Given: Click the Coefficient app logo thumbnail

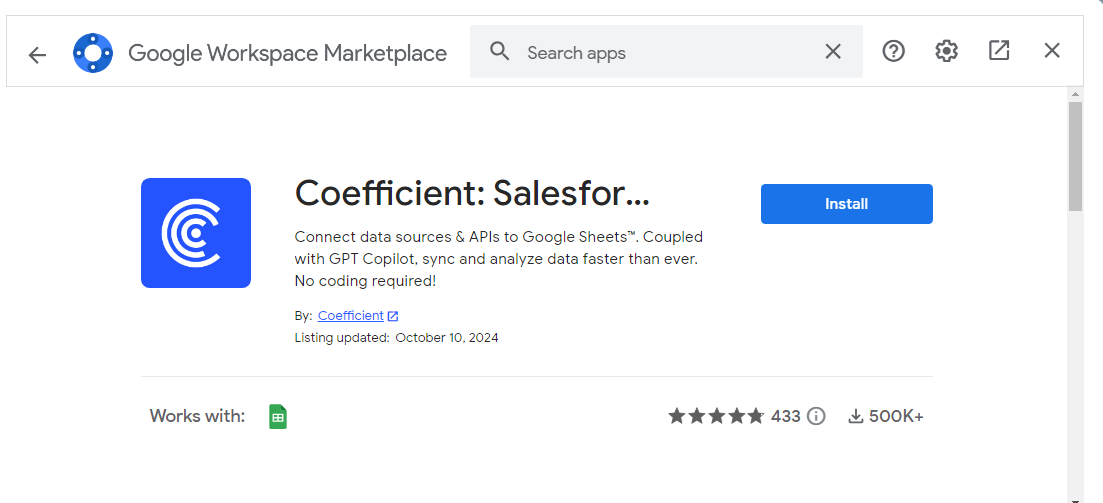Looking at the screenshot, I should [196, 233].
